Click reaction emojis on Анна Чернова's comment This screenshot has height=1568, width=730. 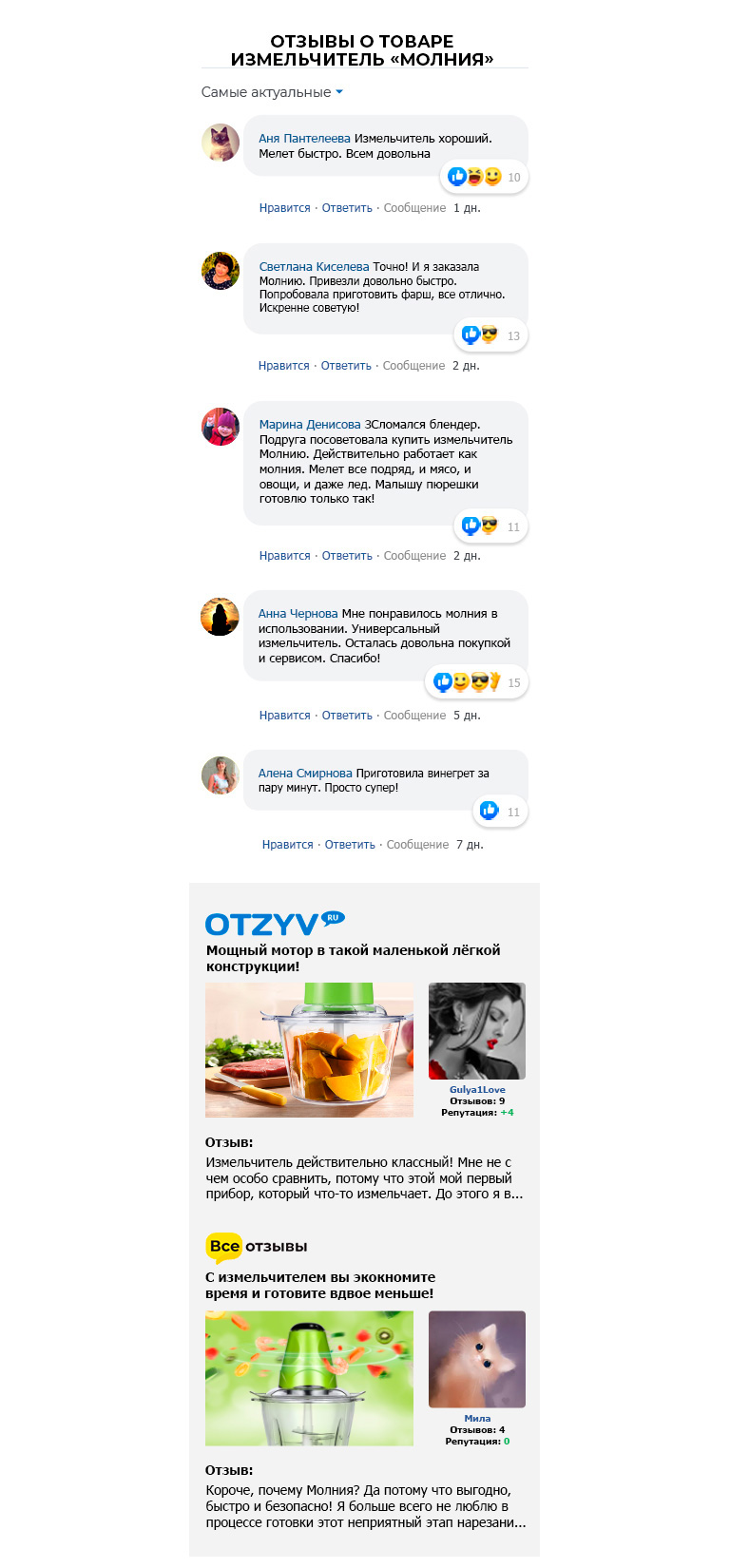click(467, 681)
